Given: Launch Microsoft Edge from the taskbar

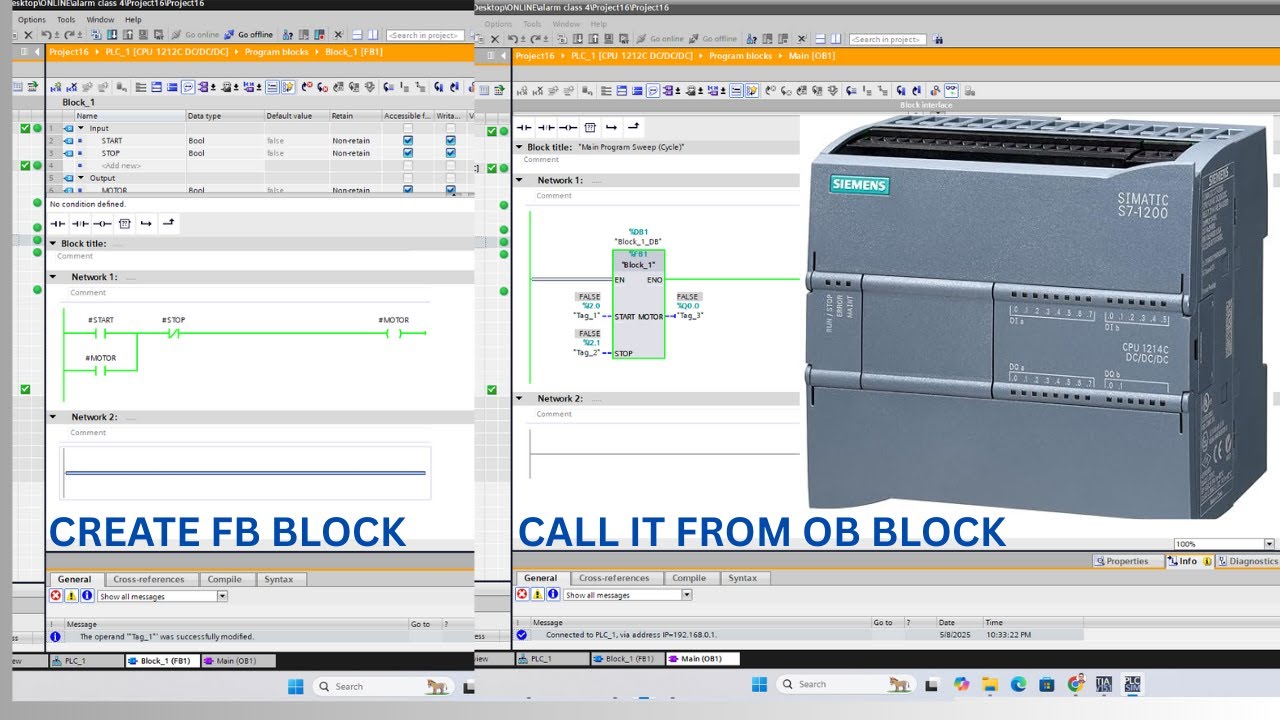Looking at the screenshot, I should pyautogui.click(x=1018, y=684).
